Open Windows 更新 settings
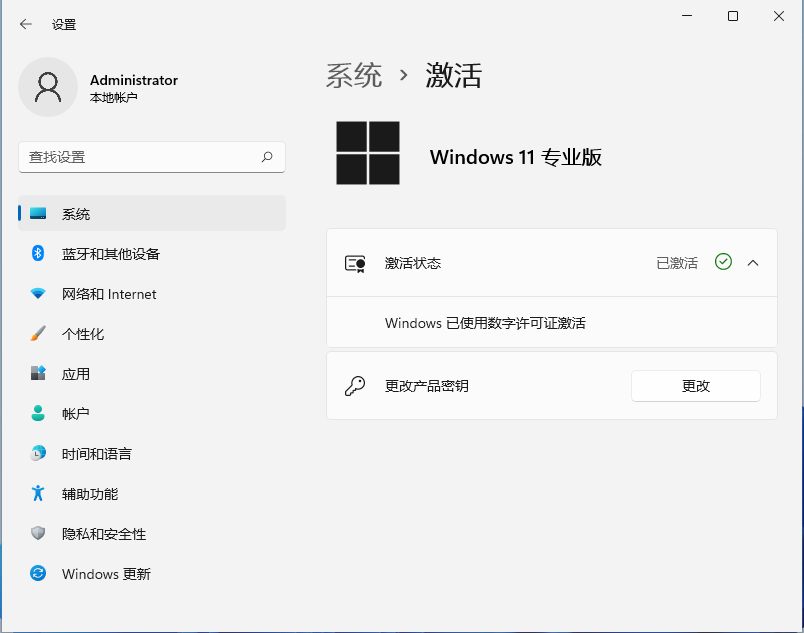The width and height of the screenshot is (804, 633). pos(152,574)
